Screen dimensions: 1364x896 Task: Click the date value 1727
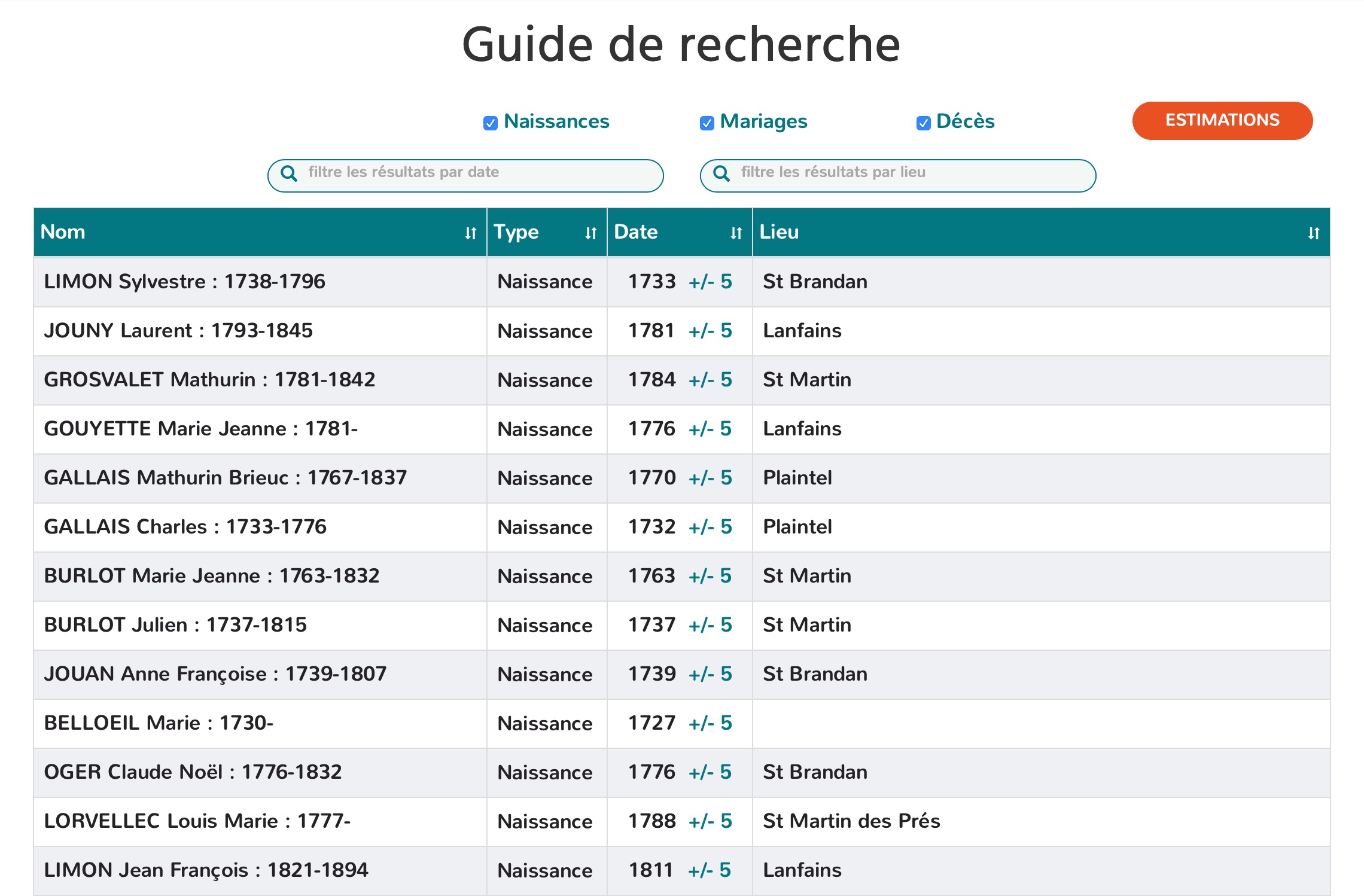point(651,723)
